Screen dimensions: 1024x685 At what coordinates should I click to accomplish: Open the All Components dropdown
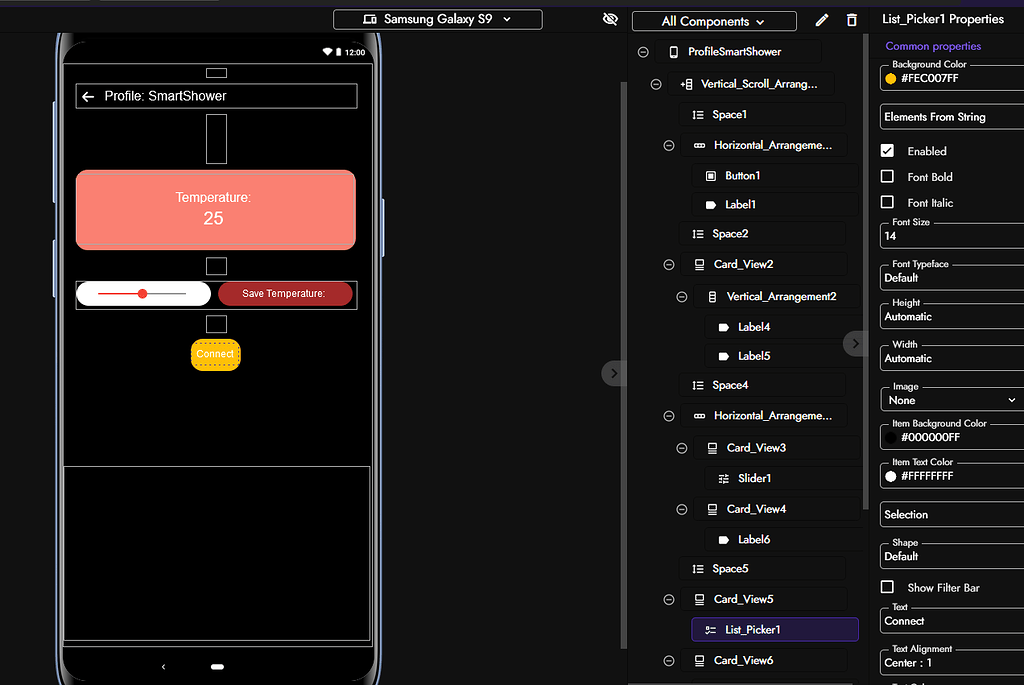(714, 20)
